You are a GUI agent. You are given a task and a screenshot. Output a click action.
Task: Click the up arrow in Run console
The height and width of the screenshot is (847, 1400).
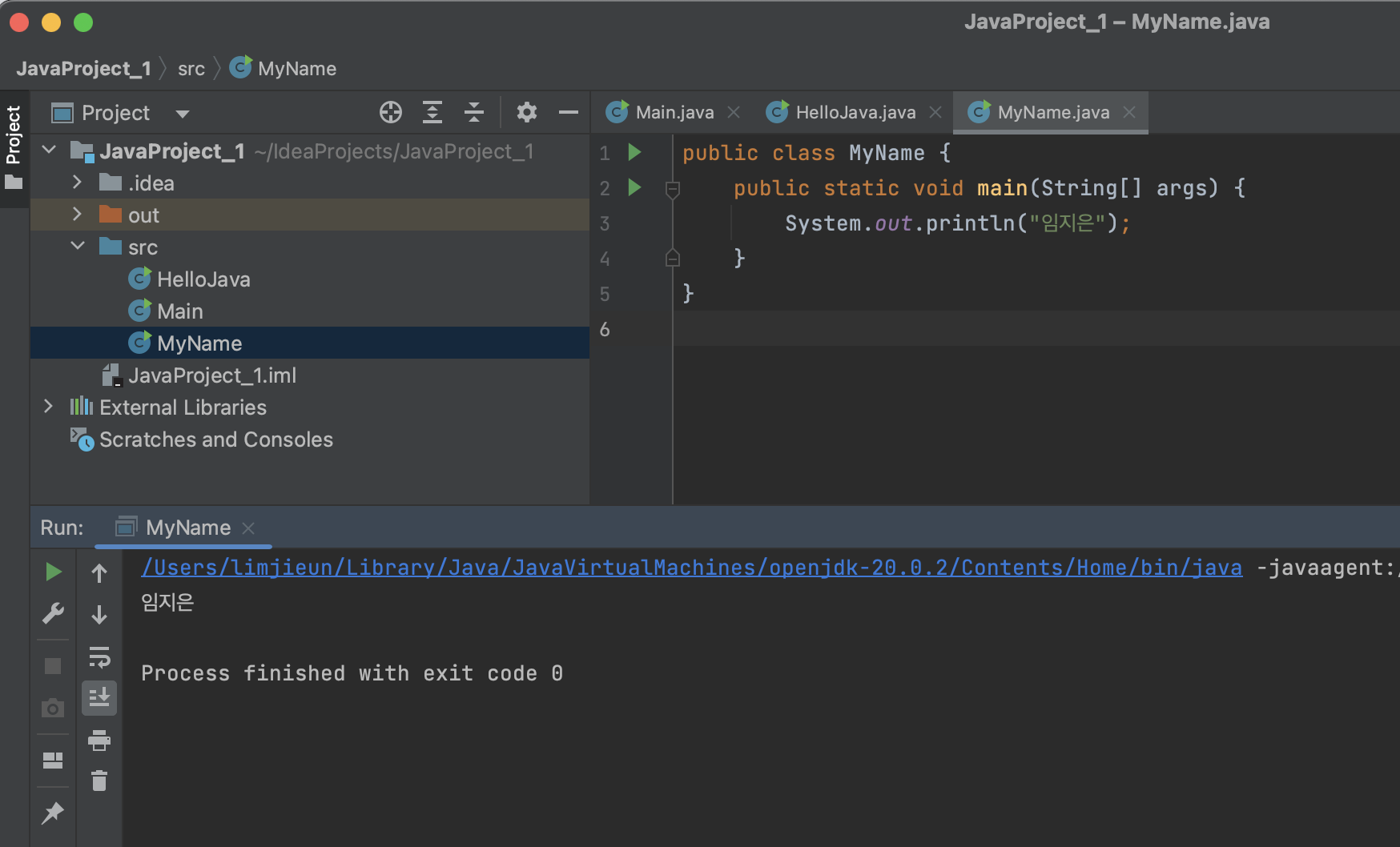pos(99,573)
